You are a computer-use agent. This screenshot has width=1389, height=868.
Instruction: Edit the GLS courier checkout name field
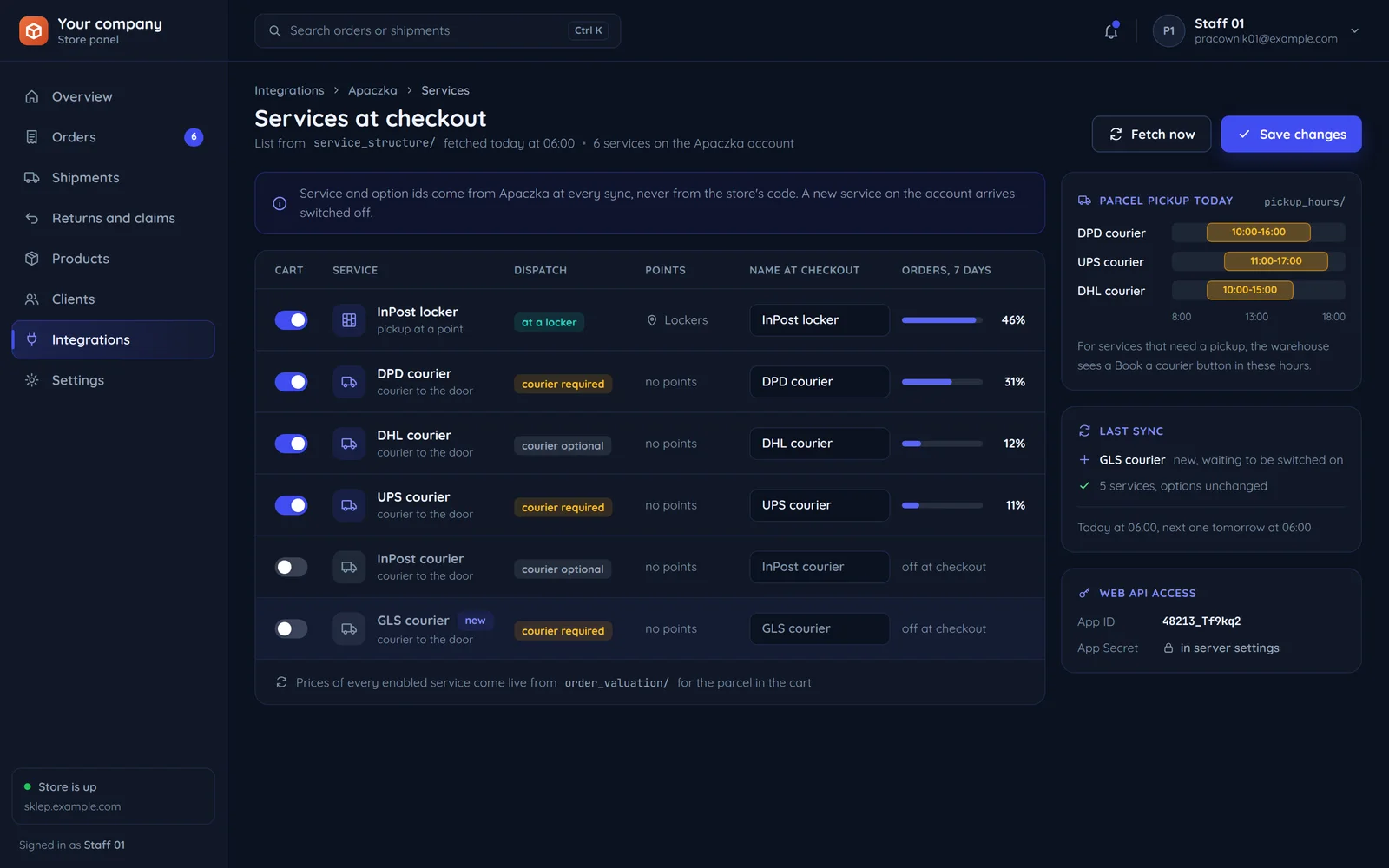click(820, 629)
